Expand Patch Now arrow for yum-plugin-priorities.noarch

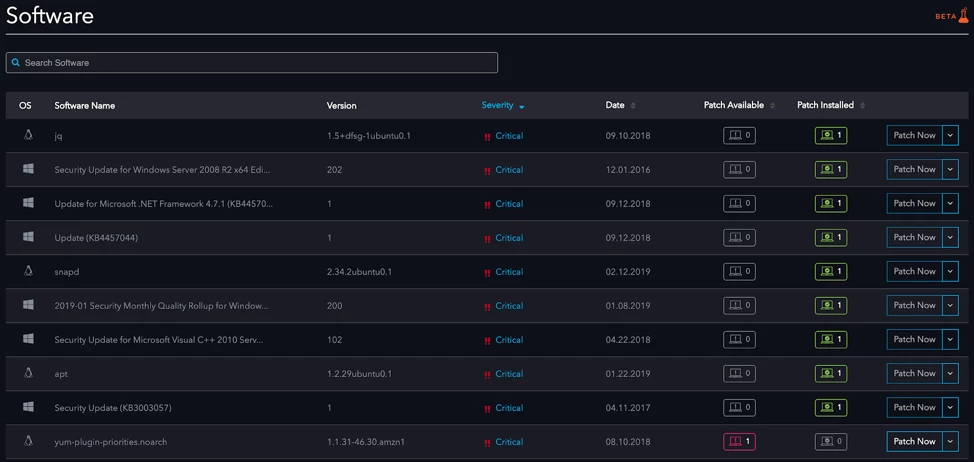pos(950,442)
